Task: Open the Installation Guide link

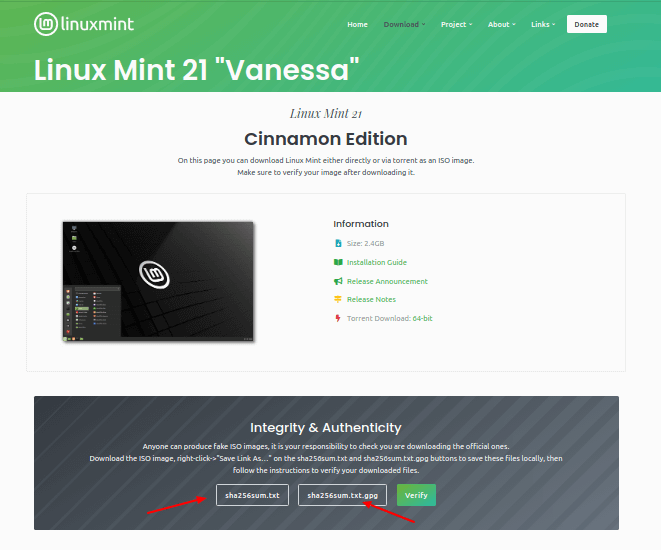Action: 376,262
